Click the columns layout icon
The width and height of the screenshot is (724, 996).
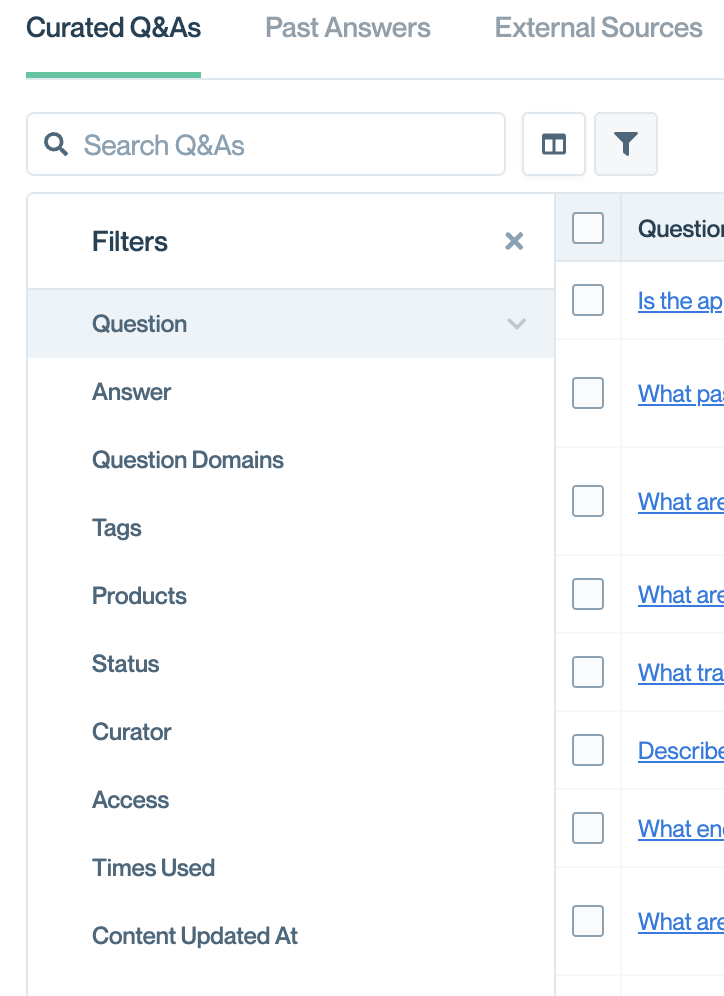click(554, 145)
